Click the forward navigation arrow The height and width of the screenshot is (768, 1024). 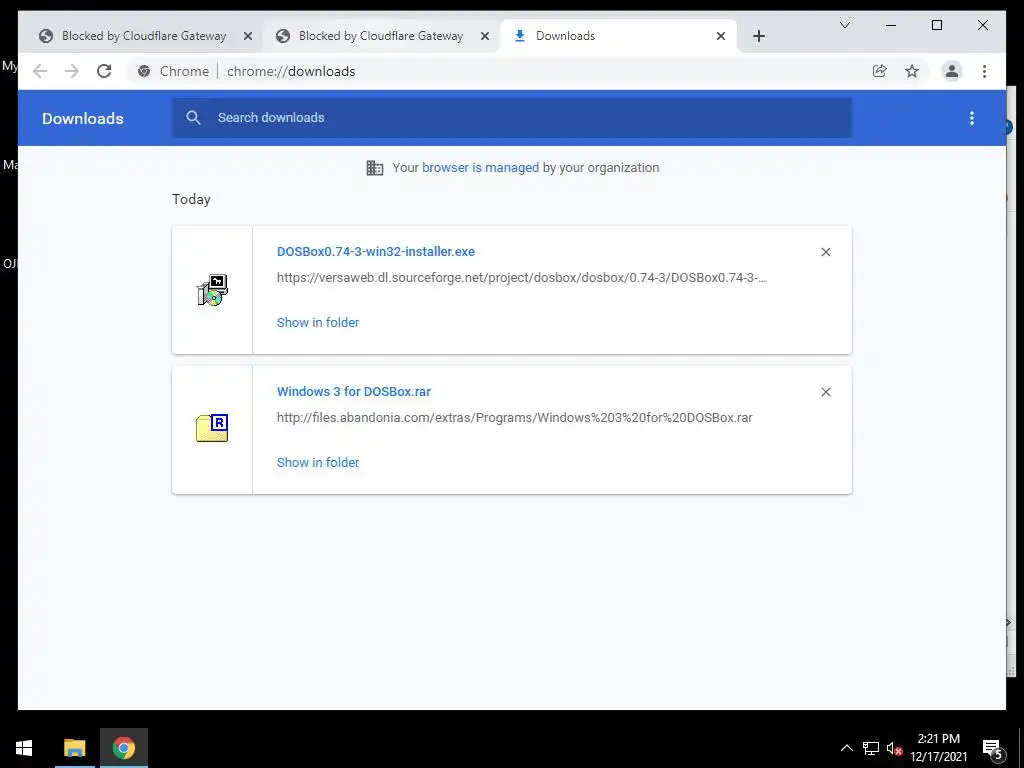[x=72, y=71]
